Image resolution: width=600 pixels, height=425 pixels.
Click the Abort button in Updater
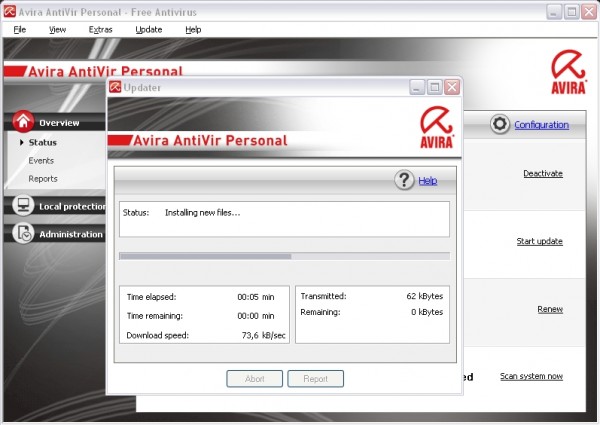pos(254,379)
